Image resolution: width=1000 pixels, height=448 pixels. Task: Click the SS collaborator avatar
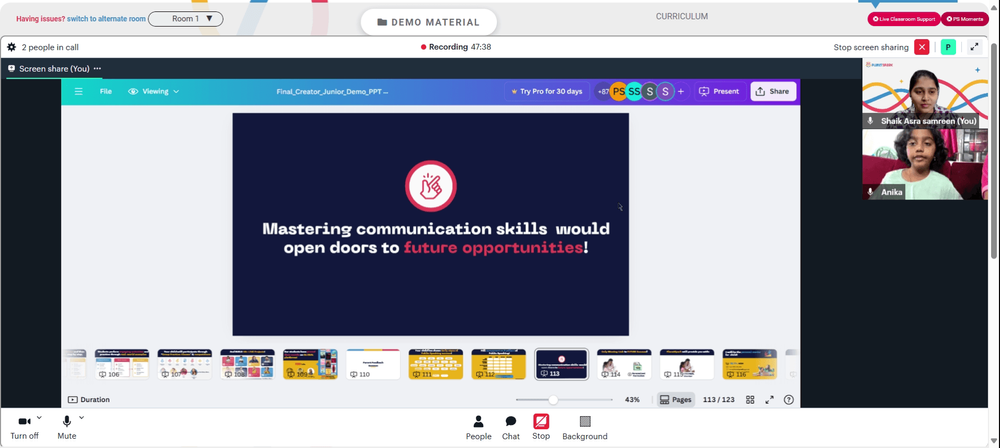[634, 91]
